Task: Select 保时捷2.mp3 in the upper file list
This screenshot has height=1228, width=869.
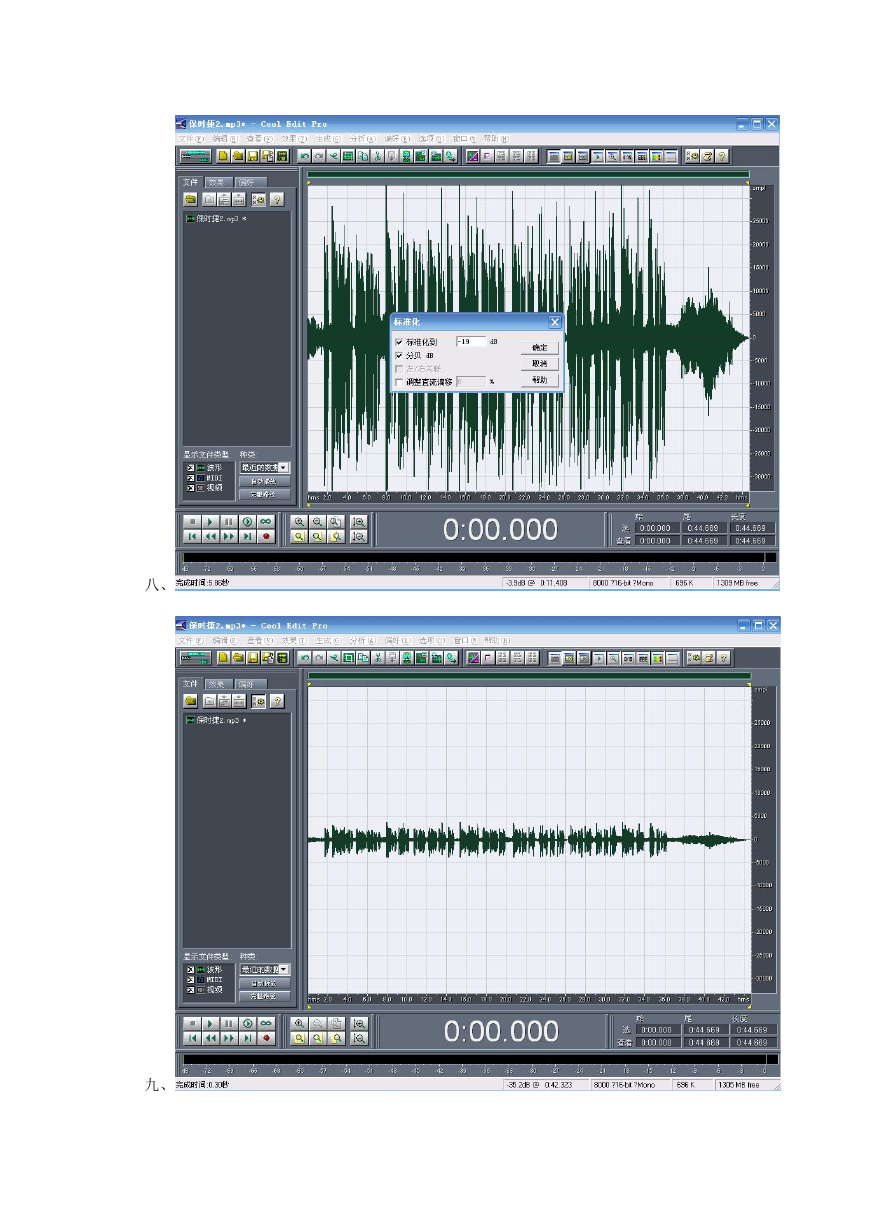Action: [215, 219]
